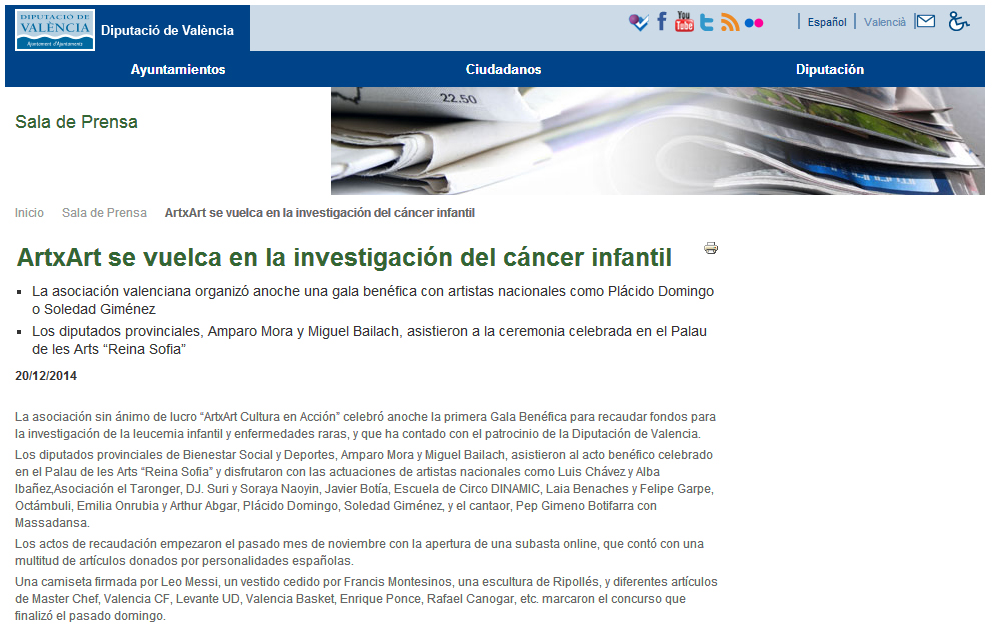992x644 pixels.
Task: Click the bullet about Plácido Domingo gala
Action: [373, 300]
